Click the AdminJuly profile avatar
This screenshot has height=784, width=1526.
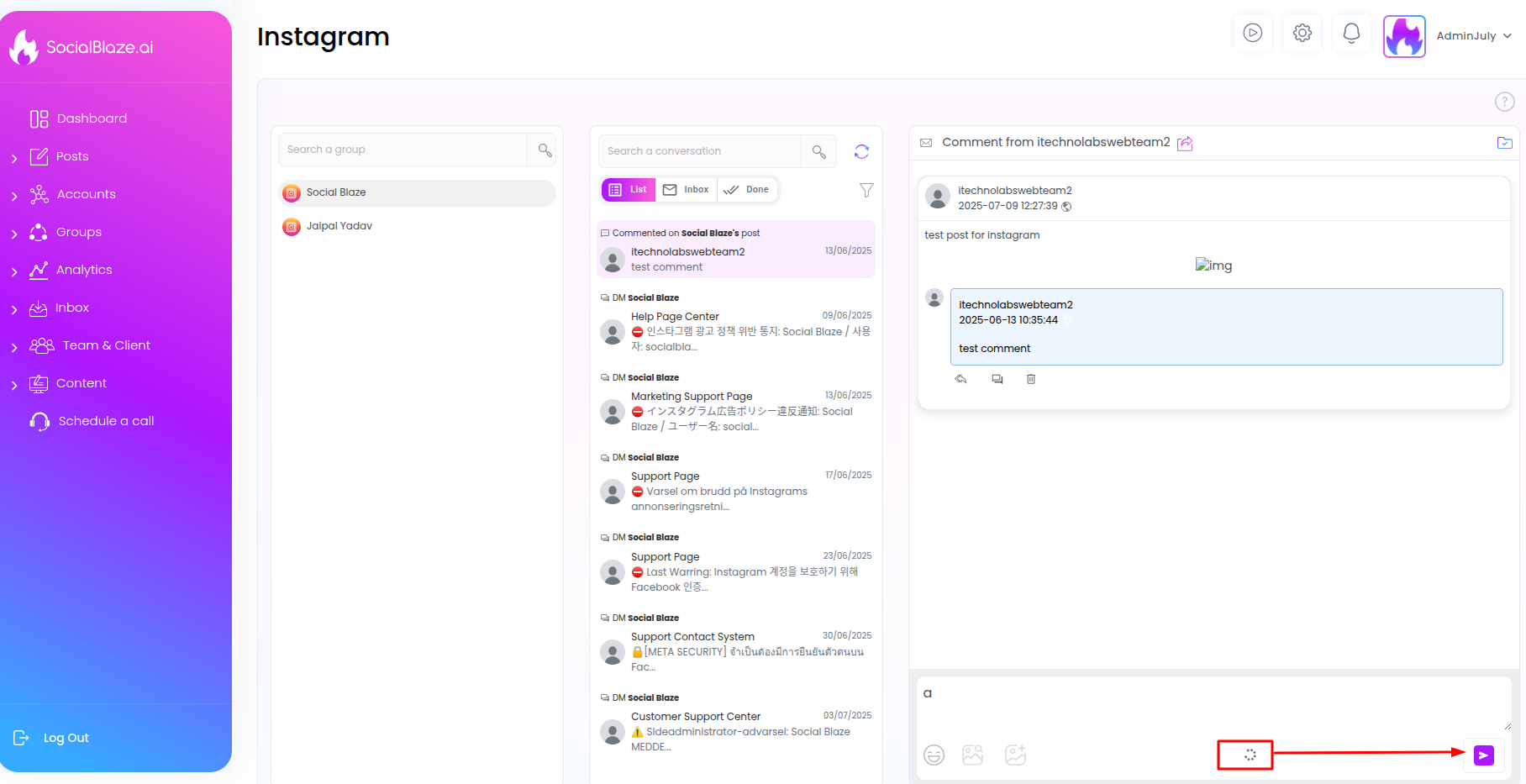pos(1404,36)
